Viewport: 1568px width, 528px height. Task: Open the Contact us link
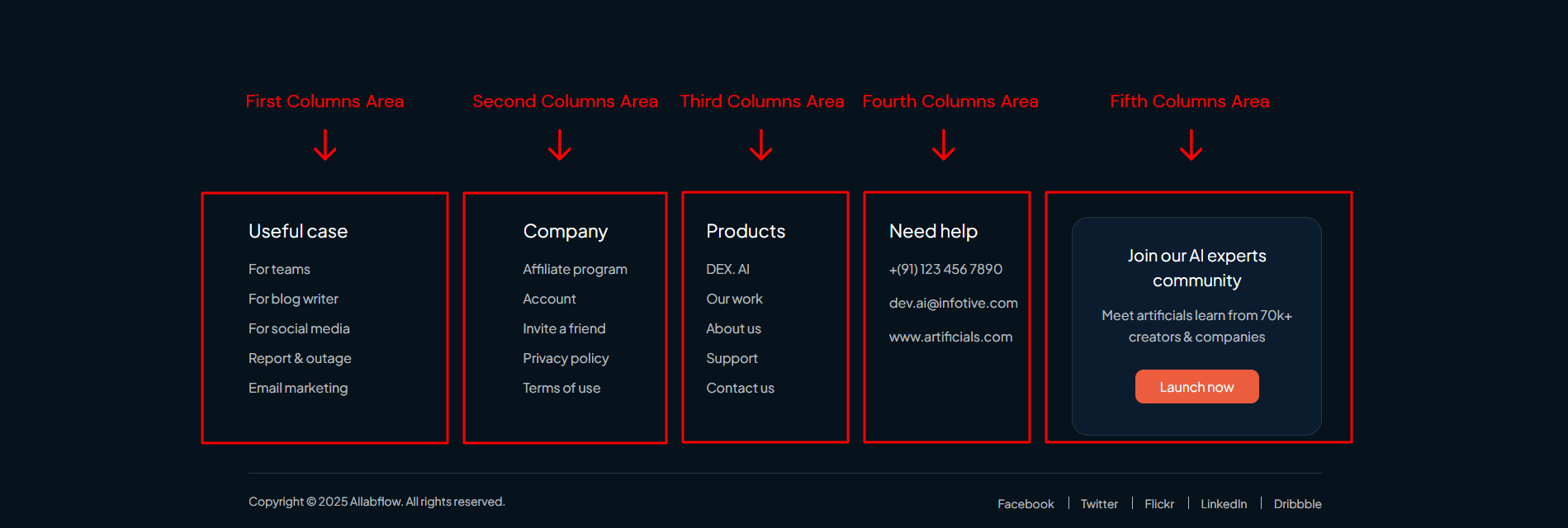740,388
